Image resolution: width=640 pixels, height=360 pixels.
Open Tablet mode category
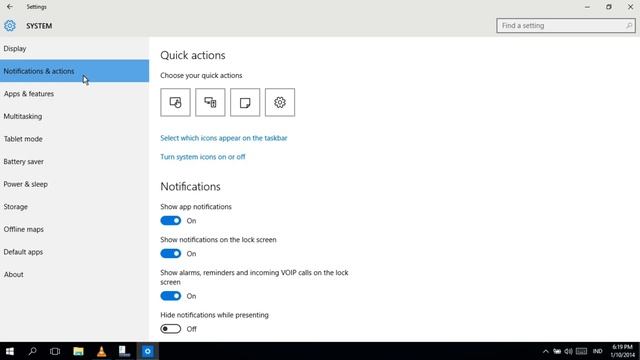(x=74, y=139)
